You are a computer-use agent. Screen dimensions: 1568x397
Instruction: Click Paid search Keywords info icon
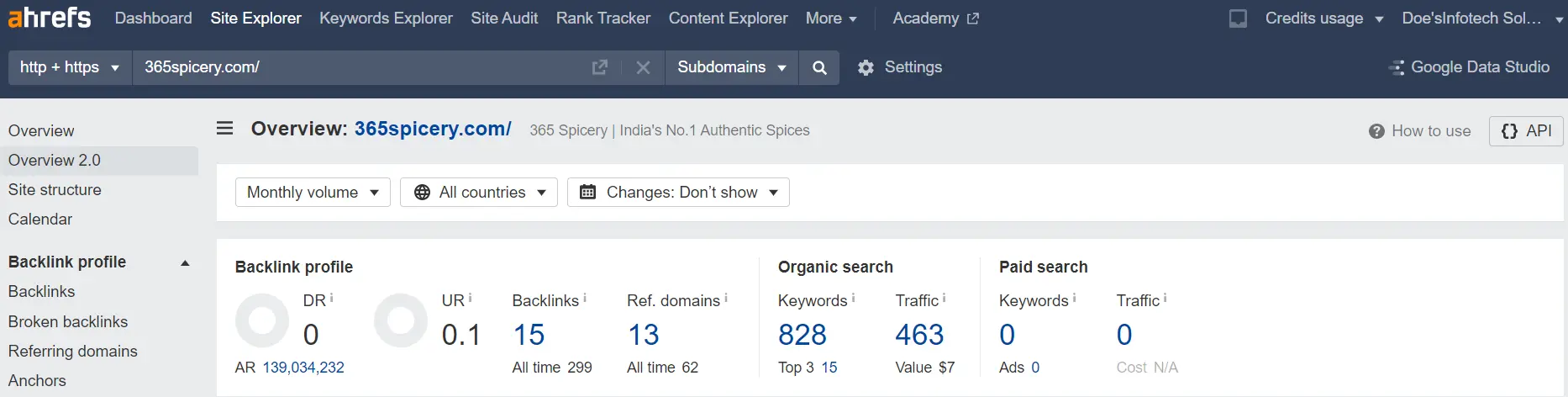[x=1074, y=298]
